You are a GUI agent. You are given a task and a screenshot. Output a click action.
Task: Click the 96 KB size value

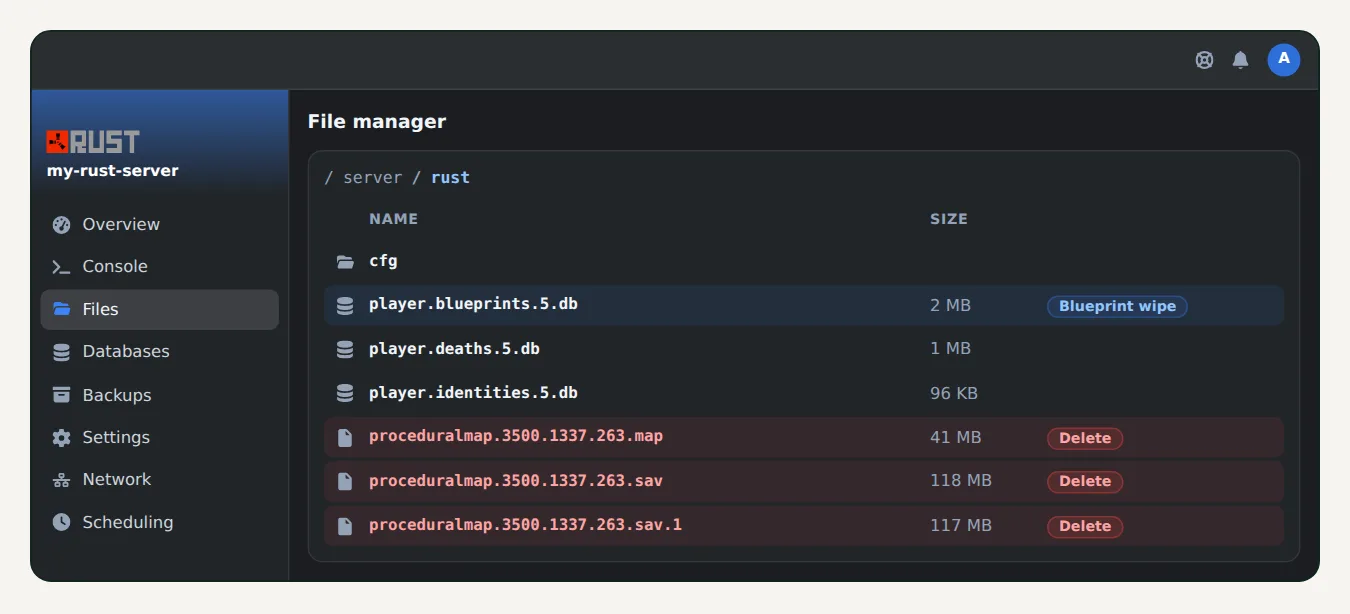point(954,393)
